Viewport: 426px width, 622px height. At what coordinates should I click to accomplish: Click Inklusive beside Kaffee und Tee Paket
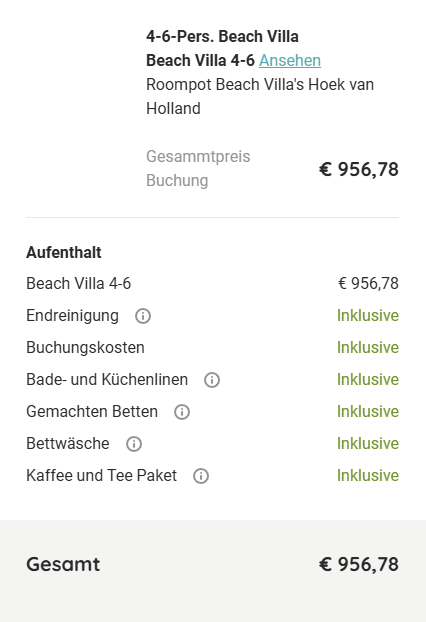[368, 476]
